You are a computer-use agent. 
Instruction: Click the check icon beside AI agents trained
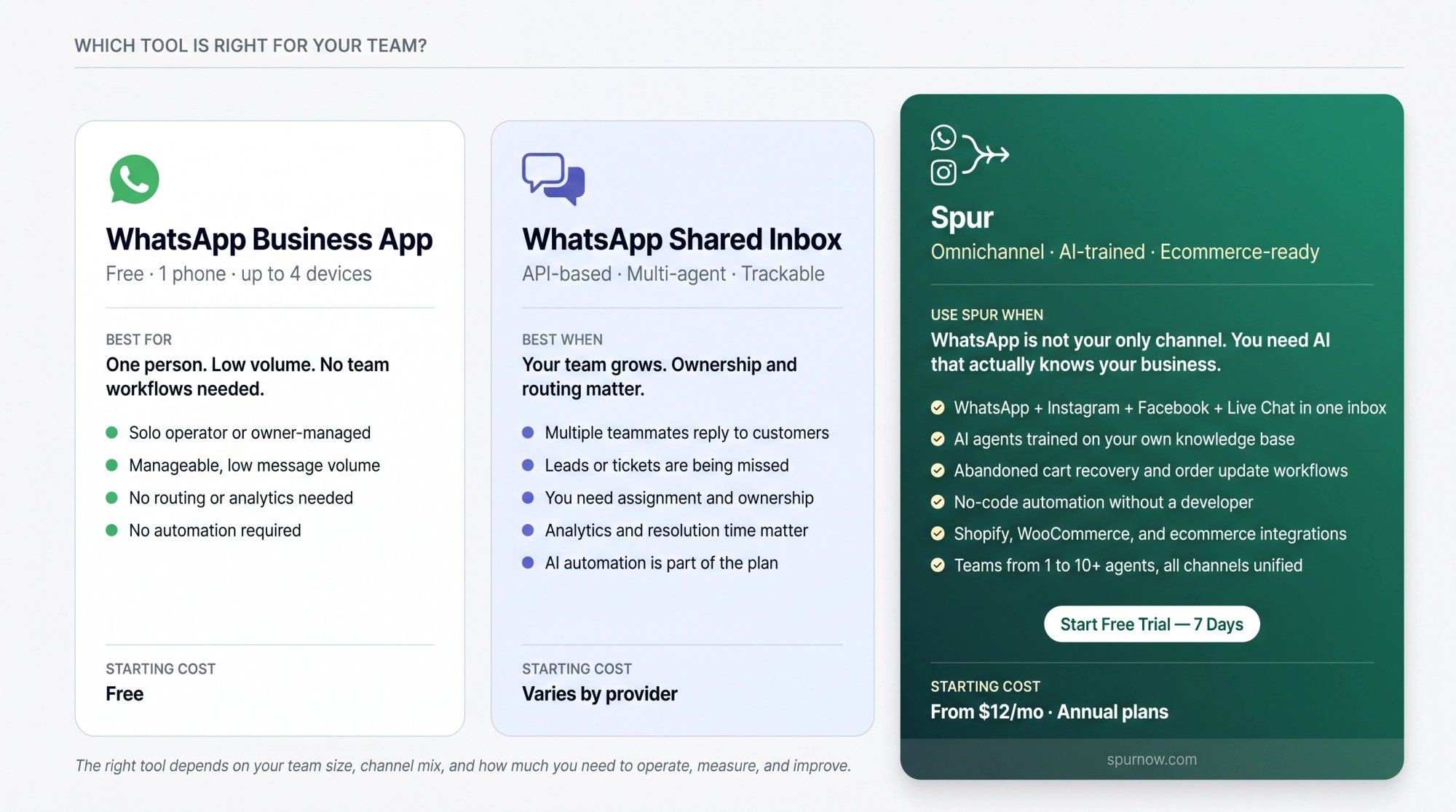point(938,439)
